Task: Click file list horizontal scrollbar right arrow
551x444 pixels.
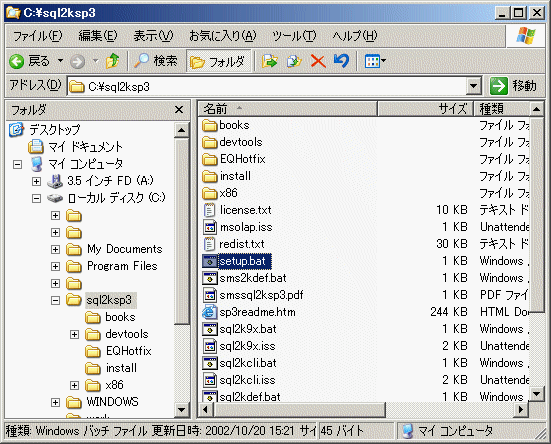Action: click(x=521, y=409)
